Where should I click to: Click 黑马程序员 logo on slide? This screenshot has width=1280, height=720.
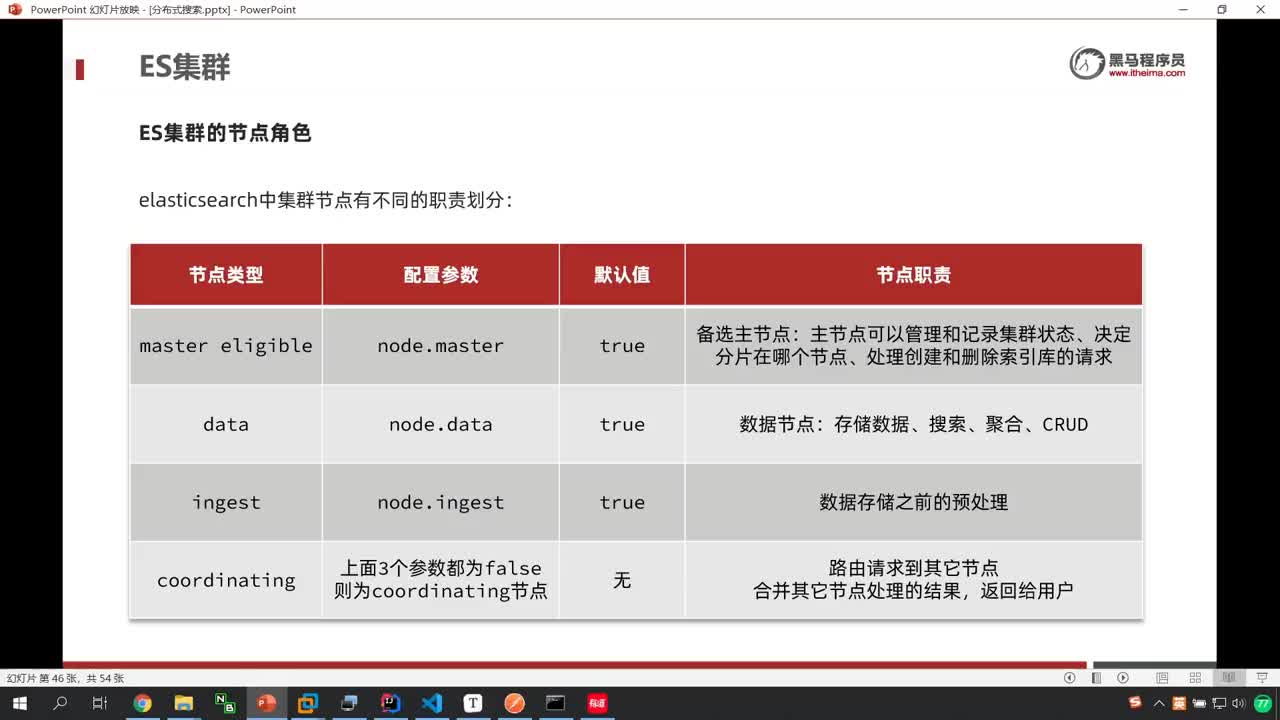pos(1127,63)
